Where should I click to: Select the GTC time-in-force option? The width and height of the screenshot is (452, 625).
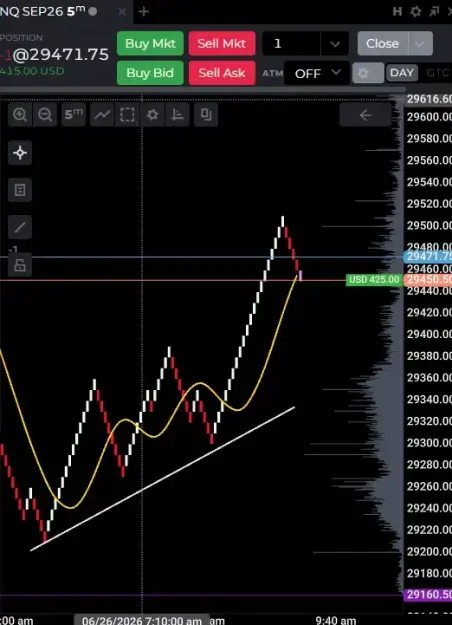pos(438,73)
